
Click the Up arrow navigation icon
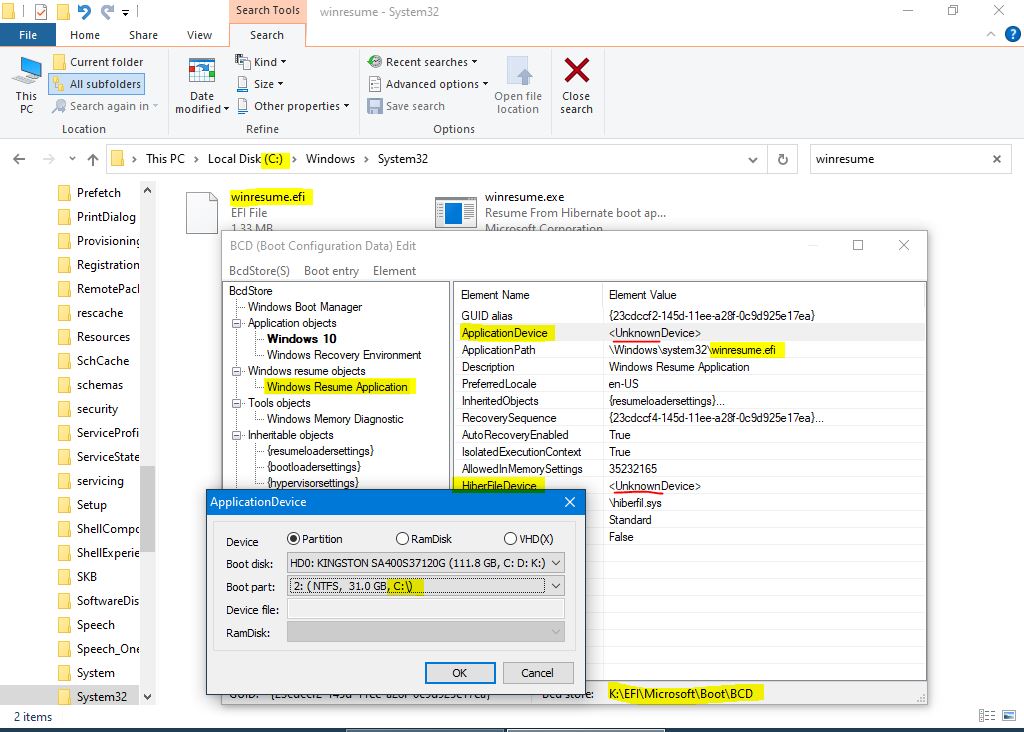[x=93, y=159]
